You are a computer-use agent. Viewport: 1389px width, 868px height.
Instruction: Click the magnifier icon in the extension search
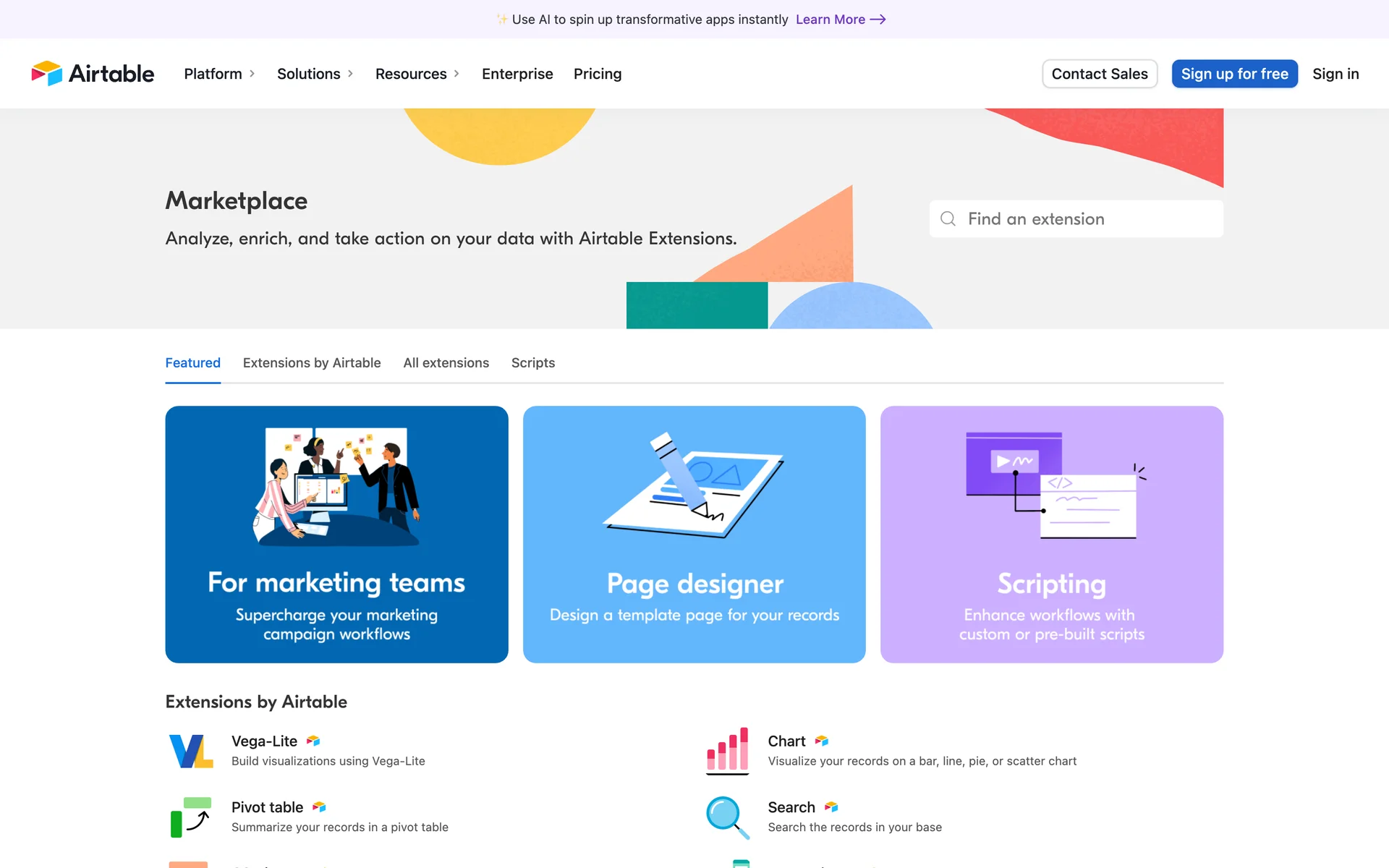coord(948,218)
